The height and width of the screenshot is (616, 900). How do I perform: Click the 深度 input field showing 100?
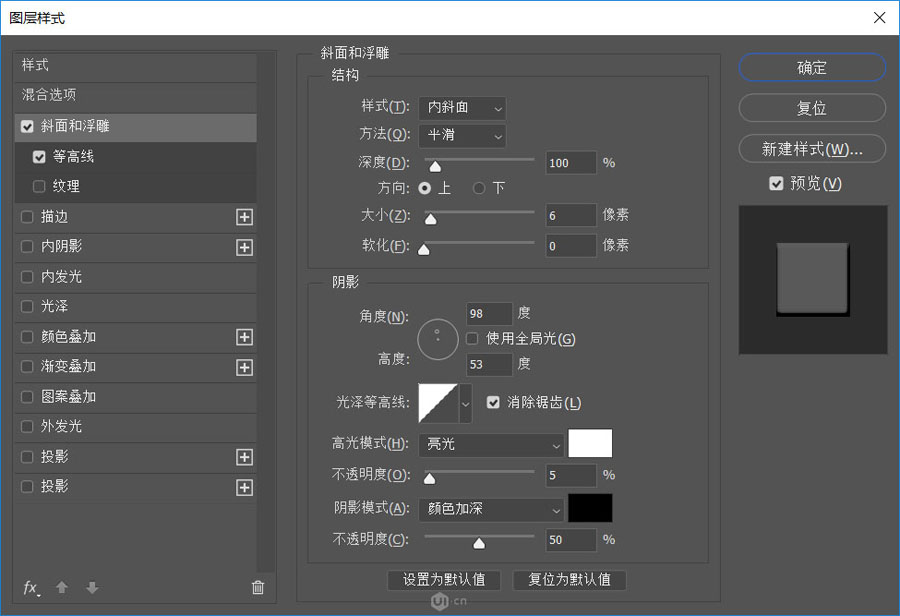570,162
